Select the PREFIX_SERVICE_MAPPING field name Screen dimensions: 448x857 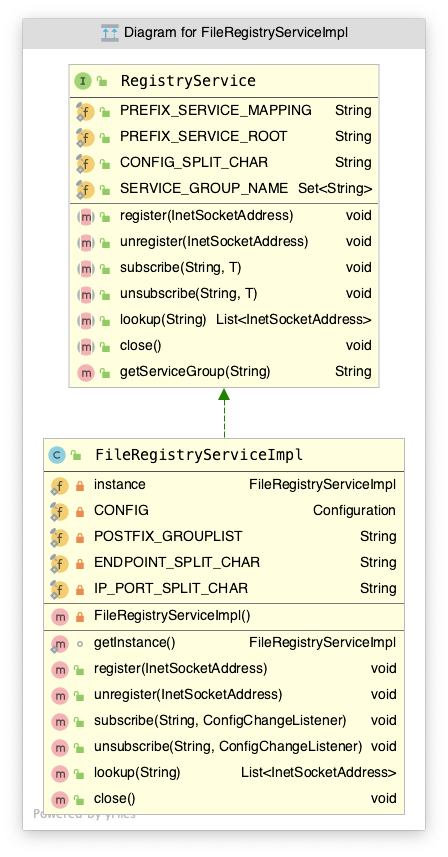tap(216, 110)
